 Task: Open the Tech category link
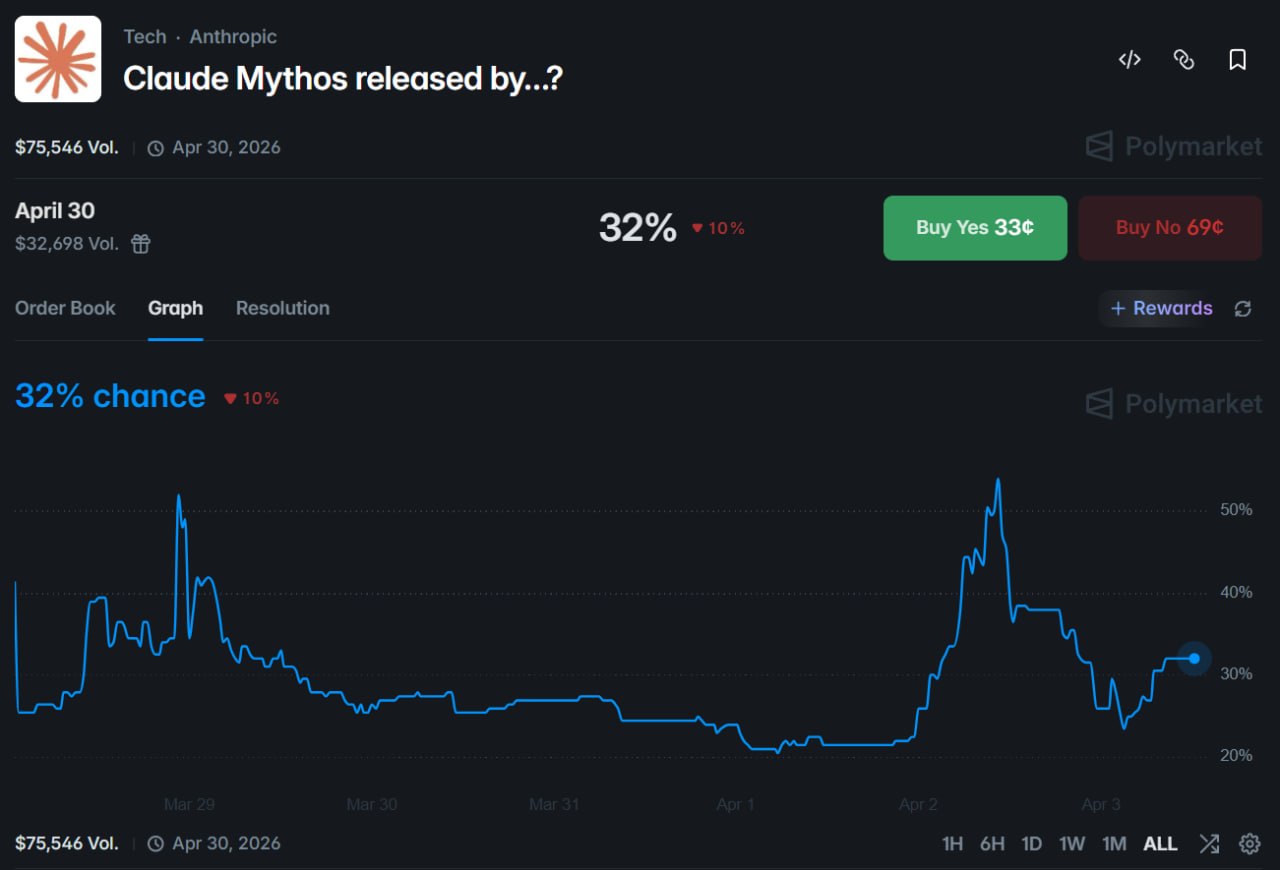tap(144, 37)
